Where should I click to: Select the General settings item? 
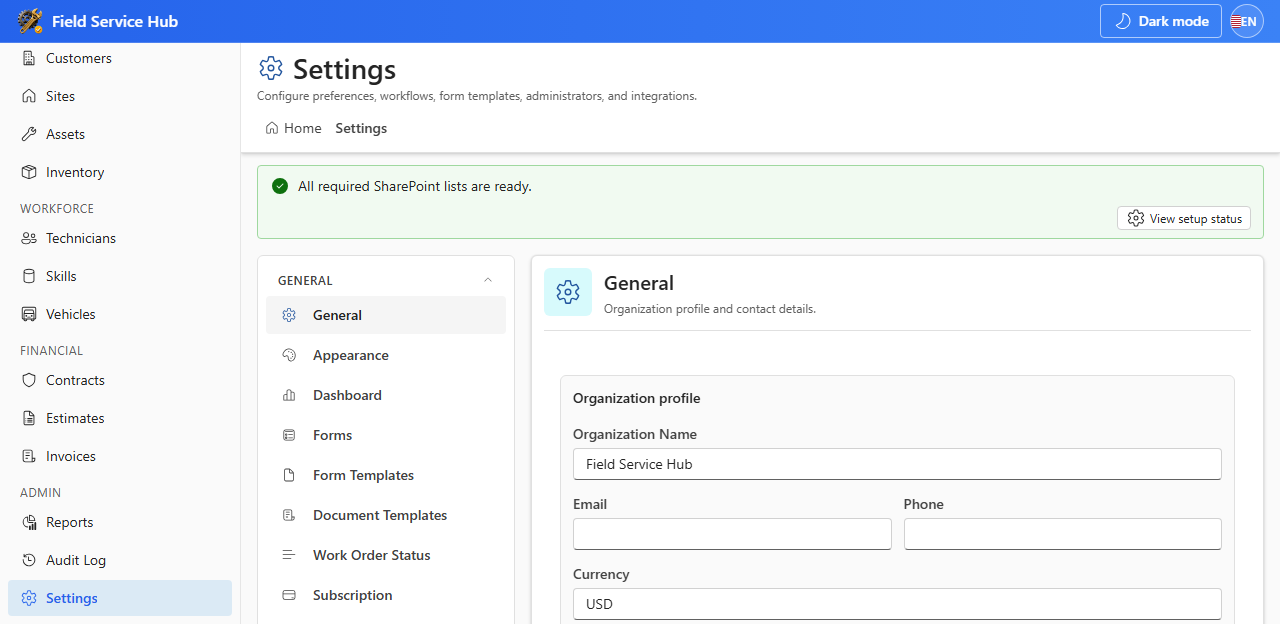386,315
